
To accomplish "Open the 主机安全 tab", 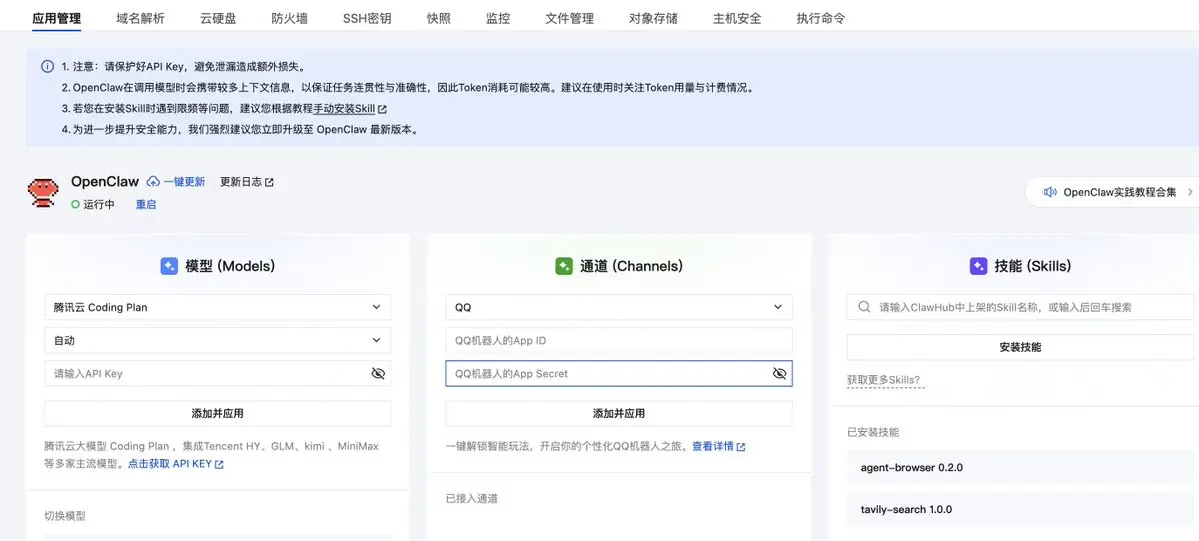I will pos(737,18).
